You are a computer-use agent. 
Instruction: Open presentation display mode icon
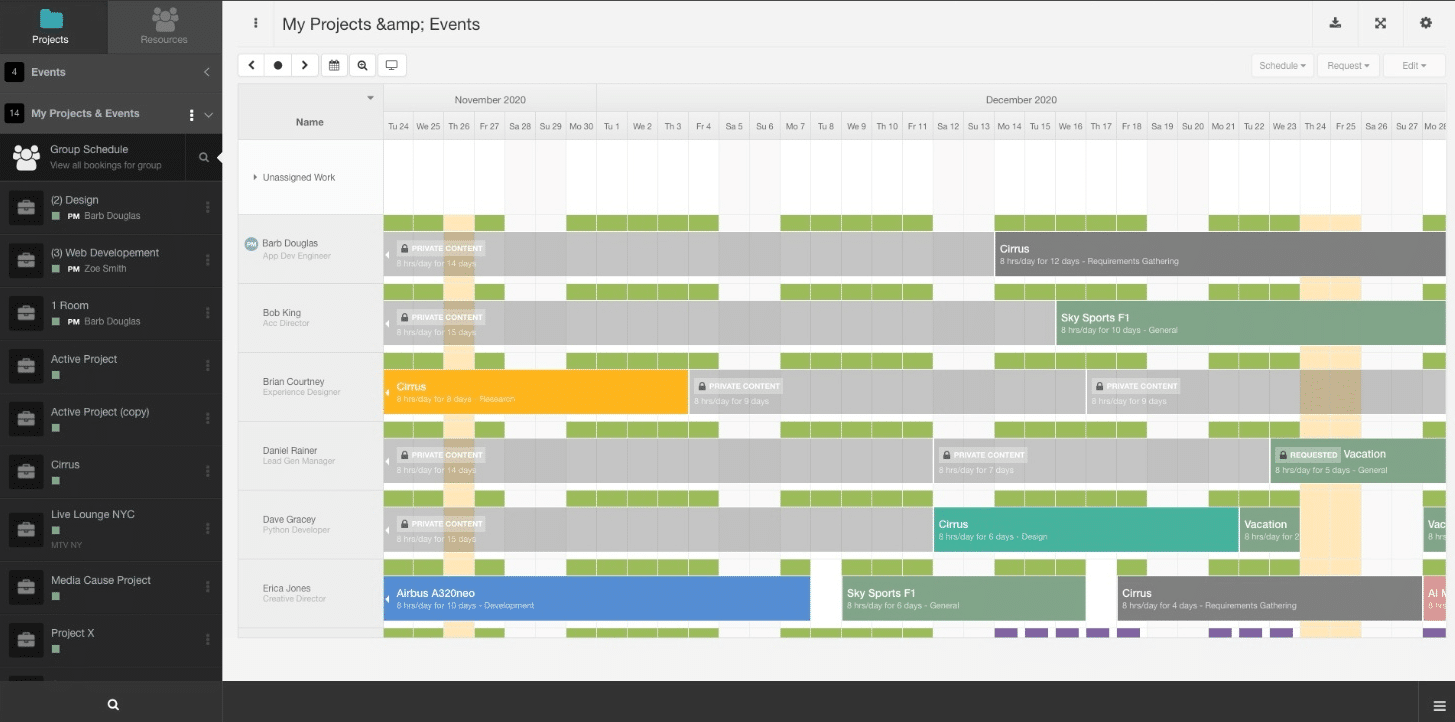point(392,64)
